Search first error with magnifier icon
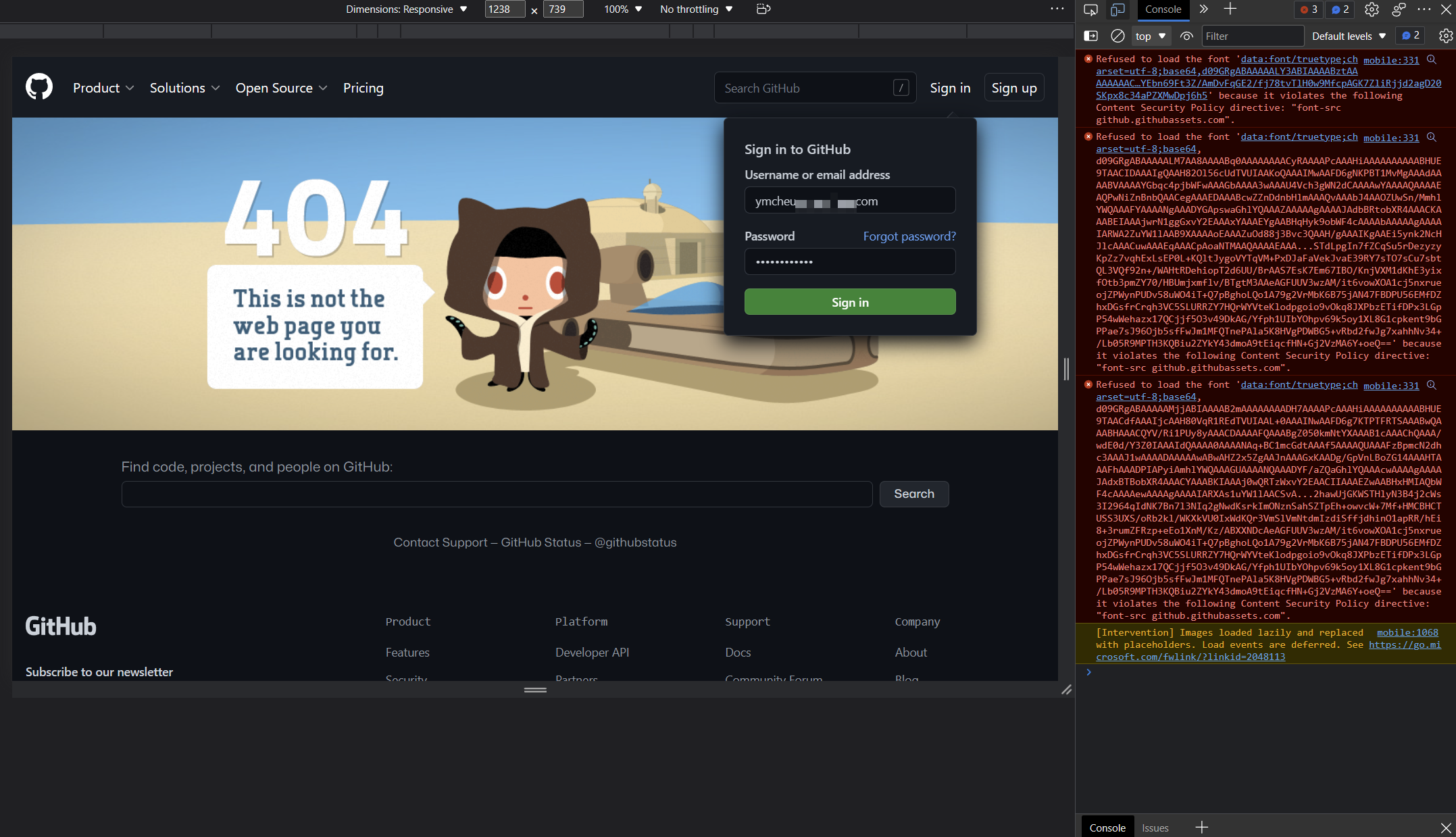The height and width of the screenshot is (837, 1456). pos(1431,59)
